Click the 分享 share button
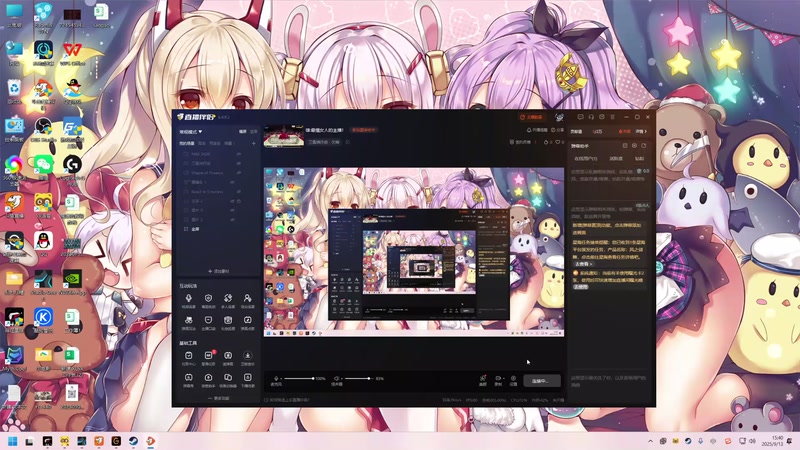 click(x=558, y=130)
